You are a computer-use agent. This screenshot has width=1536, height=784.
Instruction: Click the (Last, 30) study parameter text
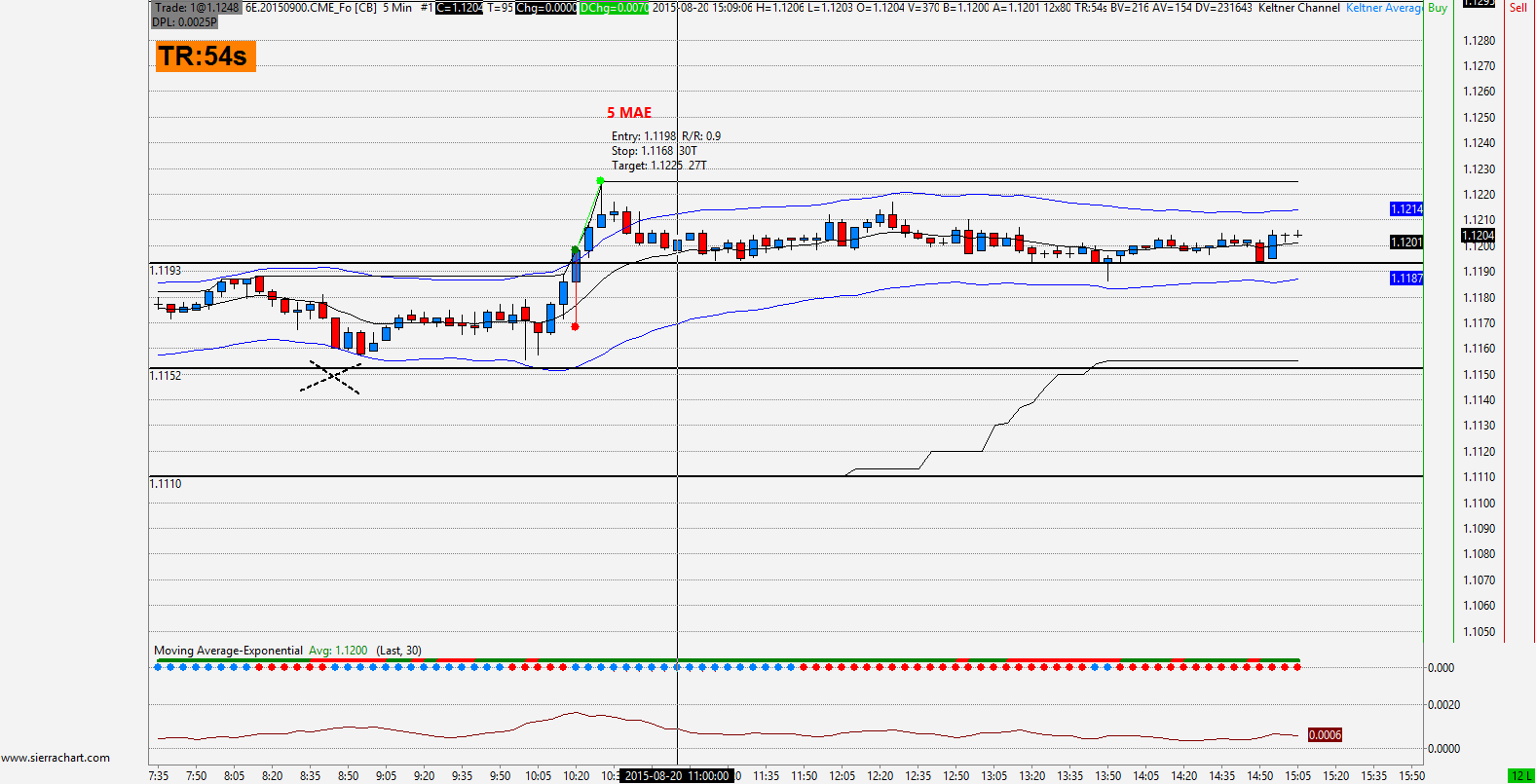399,651
